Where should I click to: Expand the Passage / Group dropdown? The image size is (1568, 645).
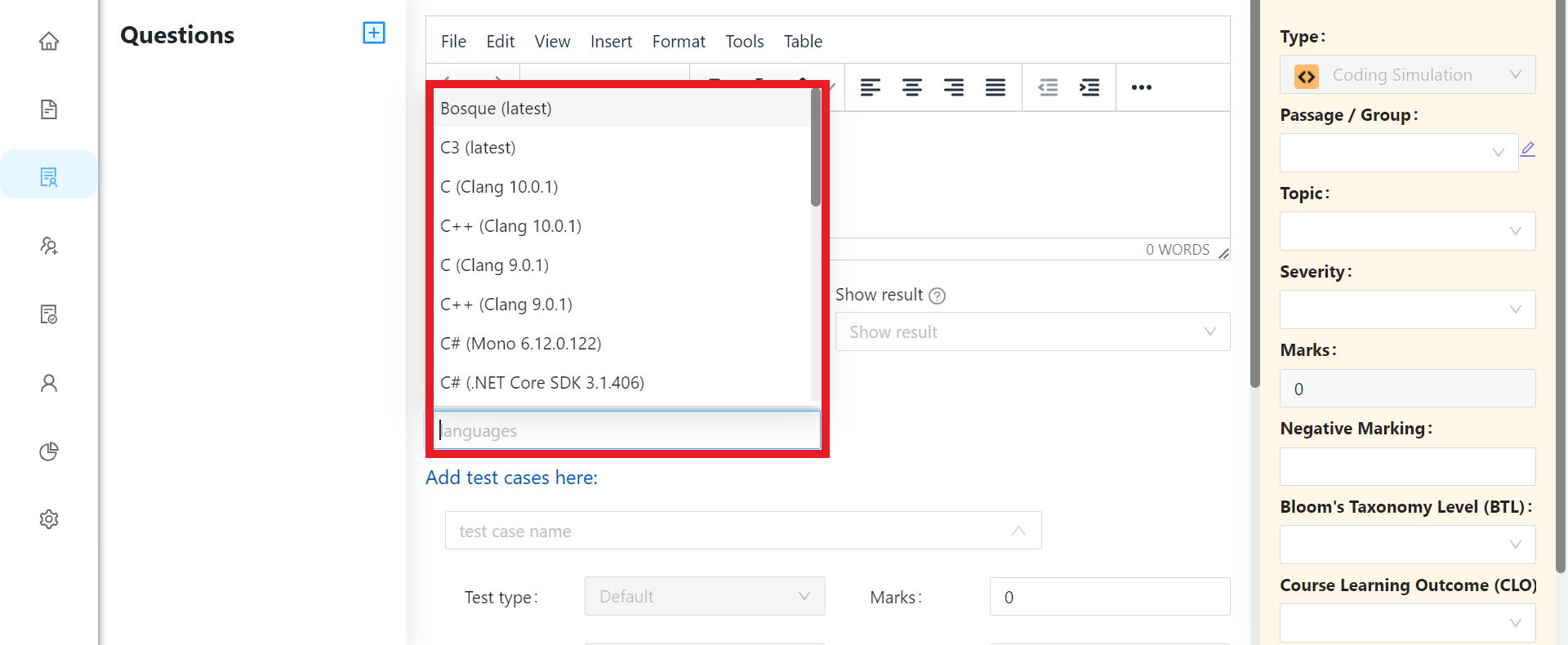(x=1398, y=153)
